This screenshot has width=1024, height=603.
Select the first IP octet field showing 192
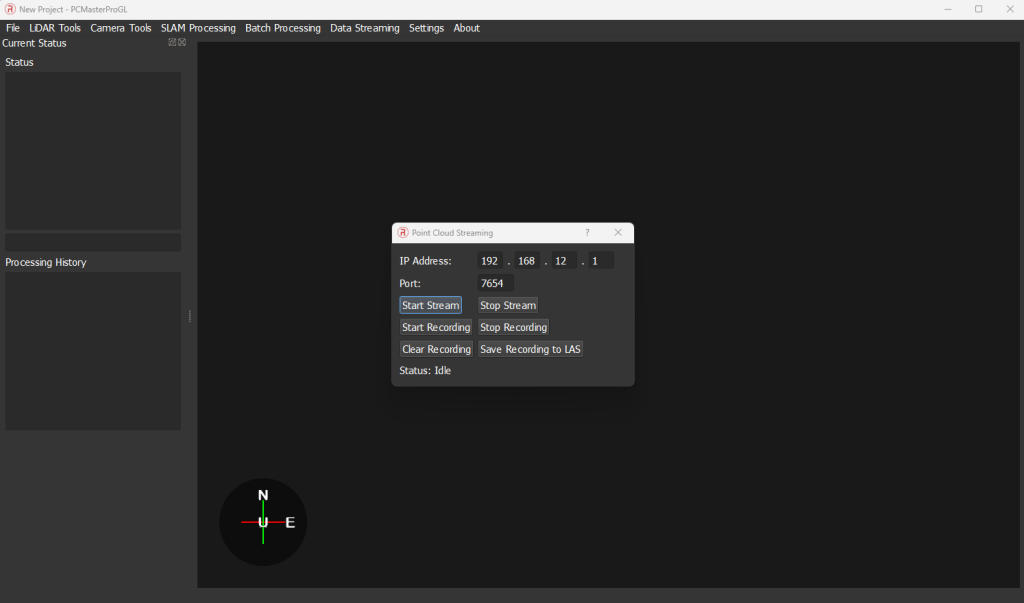tap(490, 261)
